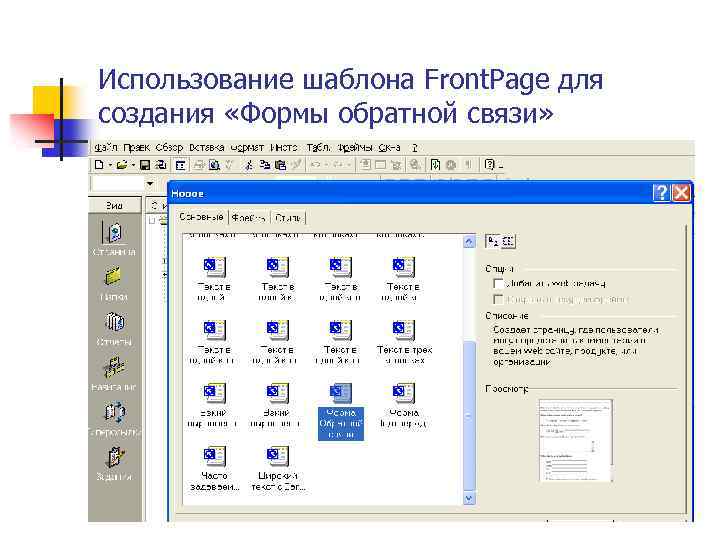Click the Cut scissors toolbar icon
The width and height of the screenshot is (720, 540).
coord(249,165)
